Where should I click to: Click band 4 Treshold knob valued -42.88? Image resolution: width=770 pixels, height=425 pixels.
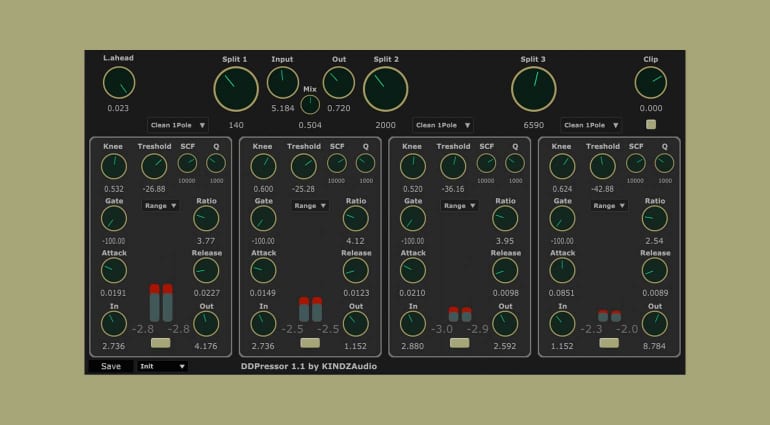[x=603, y=166]
